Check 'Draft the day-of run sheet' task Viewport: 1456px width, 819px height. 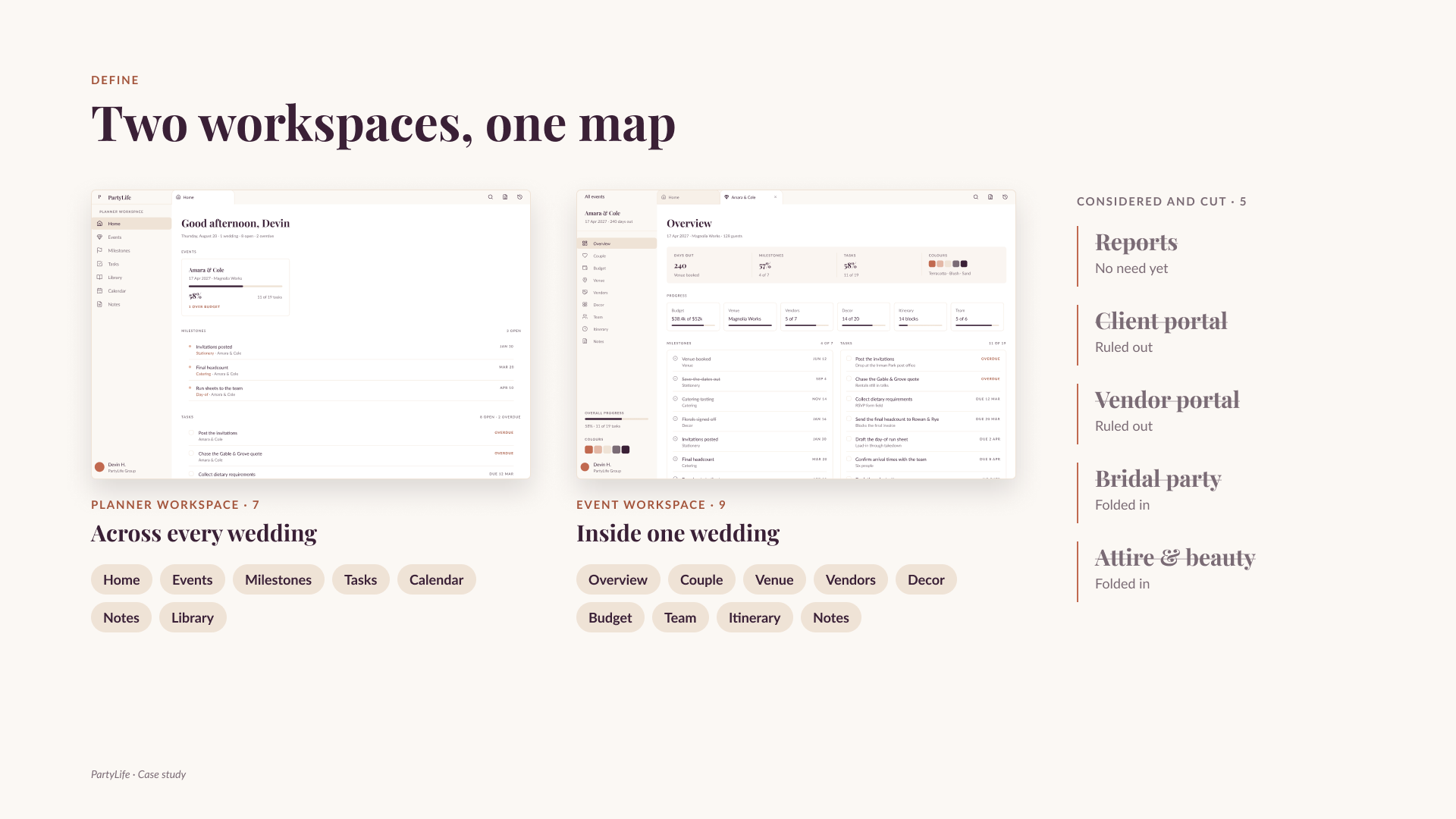tap(849, 439)
